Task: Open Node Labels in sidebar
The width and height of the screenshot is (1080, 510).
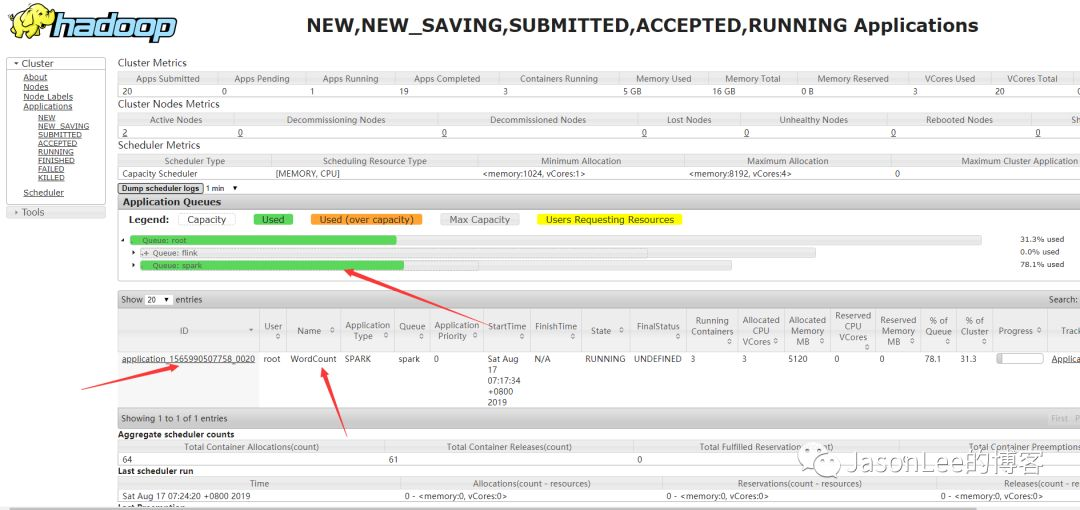Action: (x=48, y=96)
